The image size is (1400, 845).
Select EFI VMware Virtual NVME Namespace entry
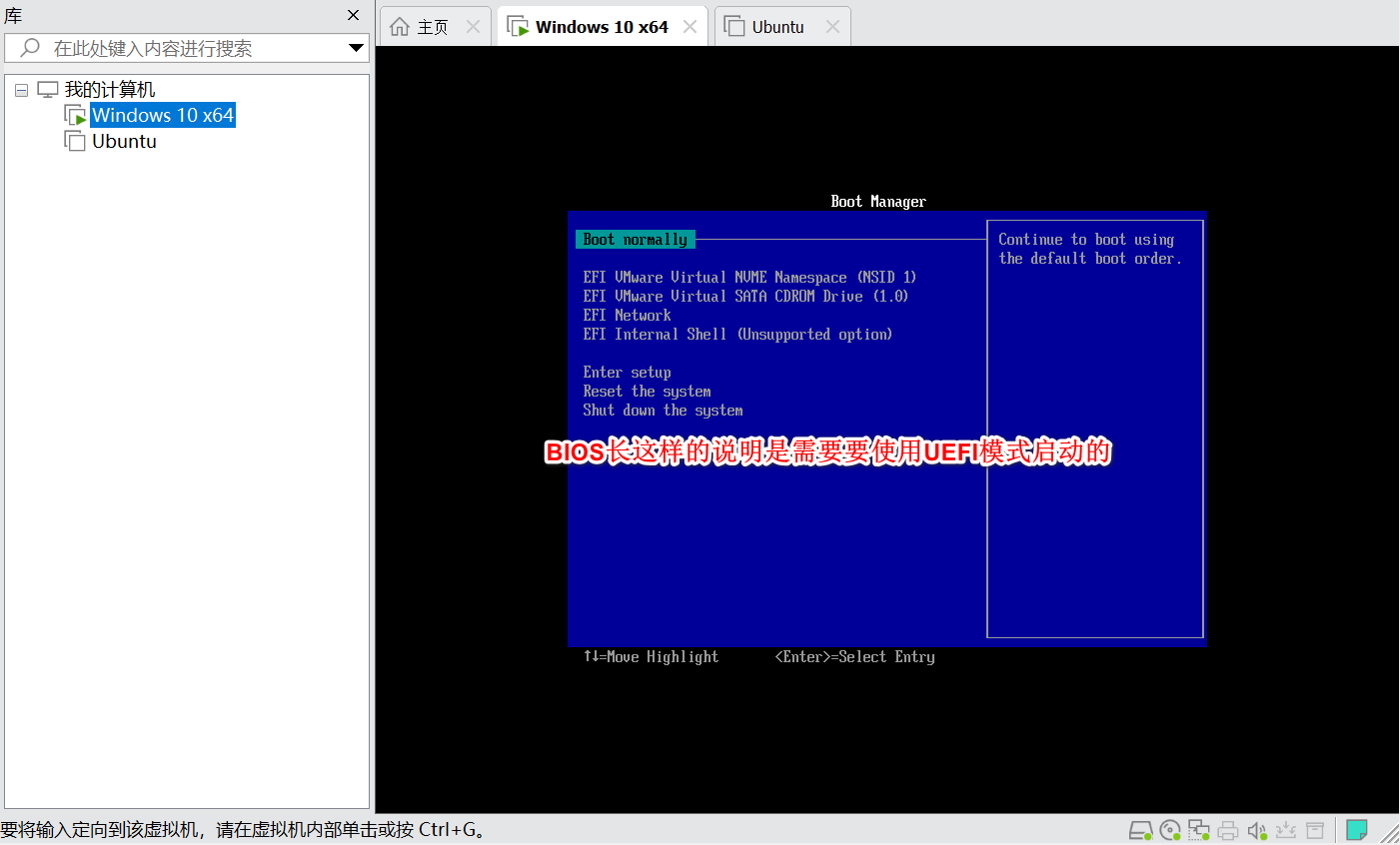(749, 277)
